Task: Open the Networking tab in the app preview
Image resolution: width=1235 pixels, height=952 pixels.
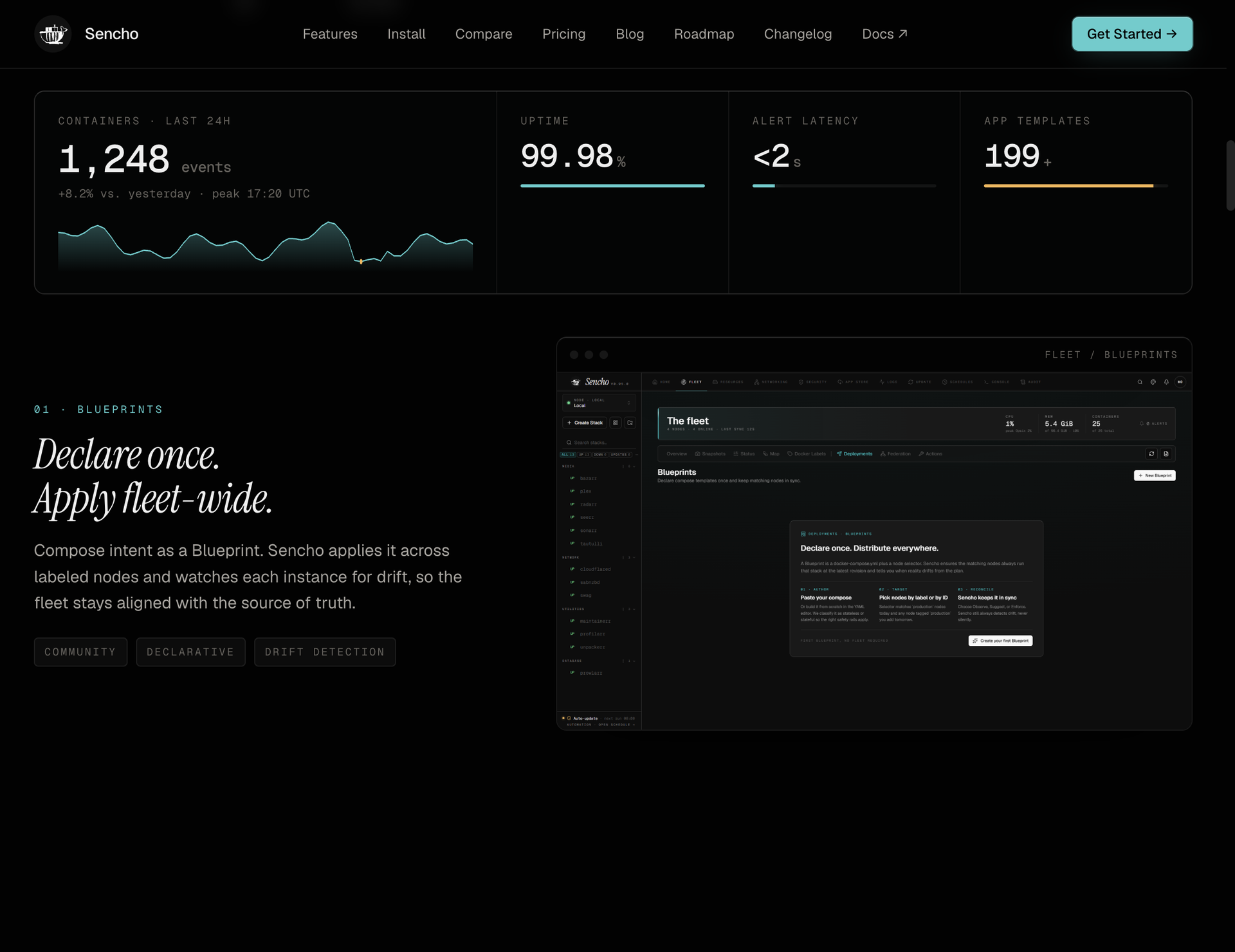Action: tap(771, 382)
